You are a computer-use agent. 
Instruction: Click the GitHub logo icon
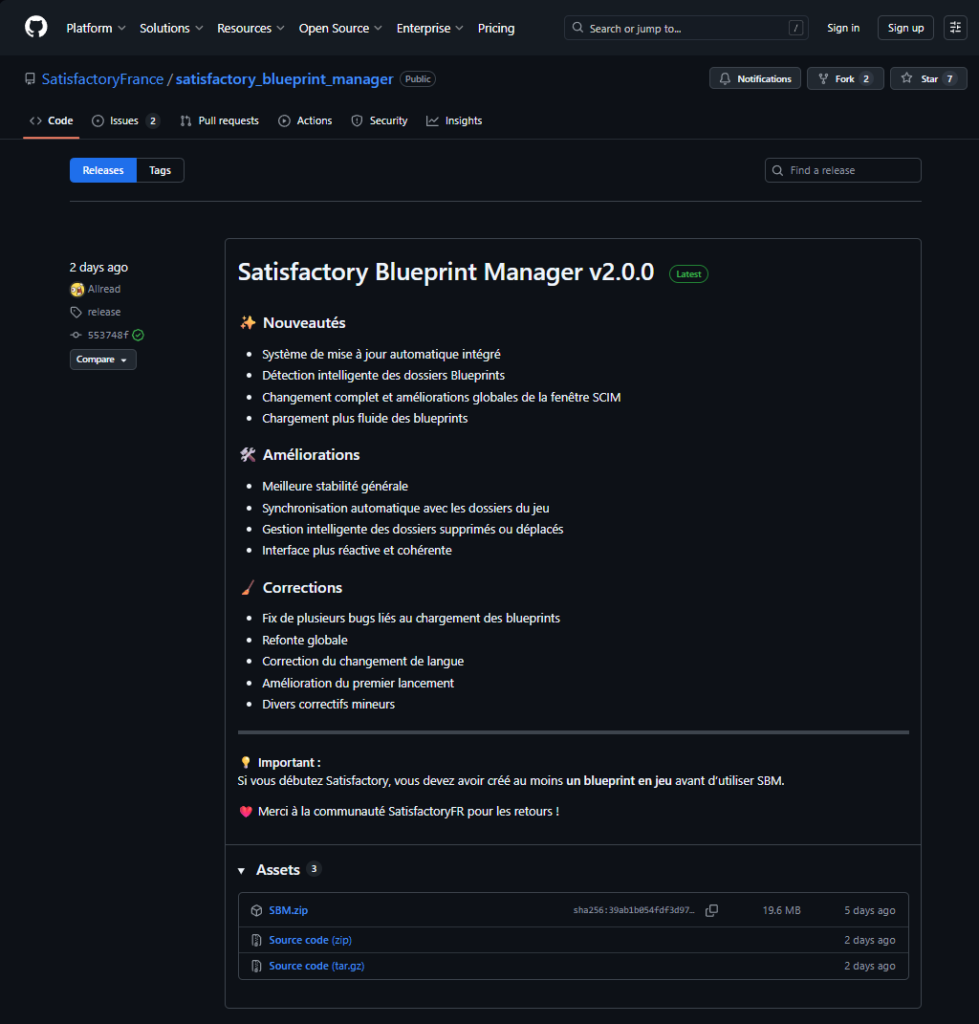point(36,27)
